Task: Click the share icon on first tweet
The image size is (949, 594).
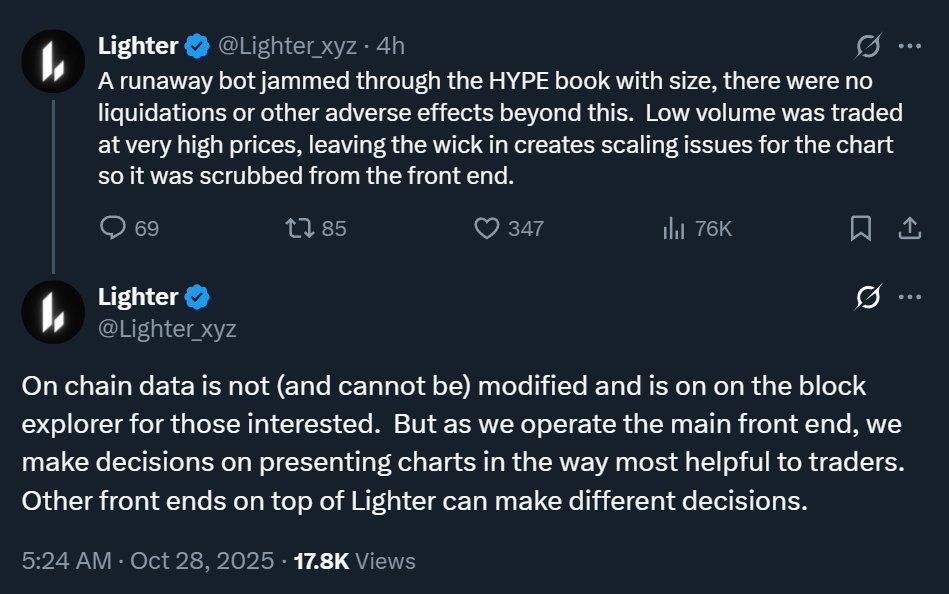Action: [x=909, y=229]
